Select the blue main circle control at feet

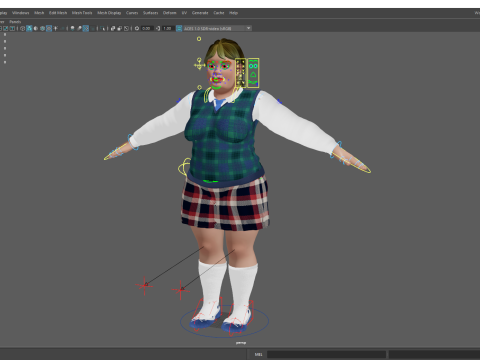click(x=224, y=321)
